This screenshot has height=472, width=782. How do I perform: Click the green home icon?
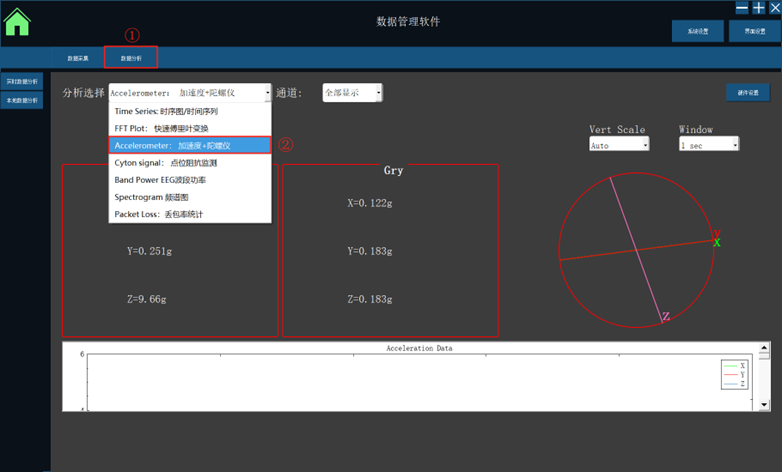18,22
